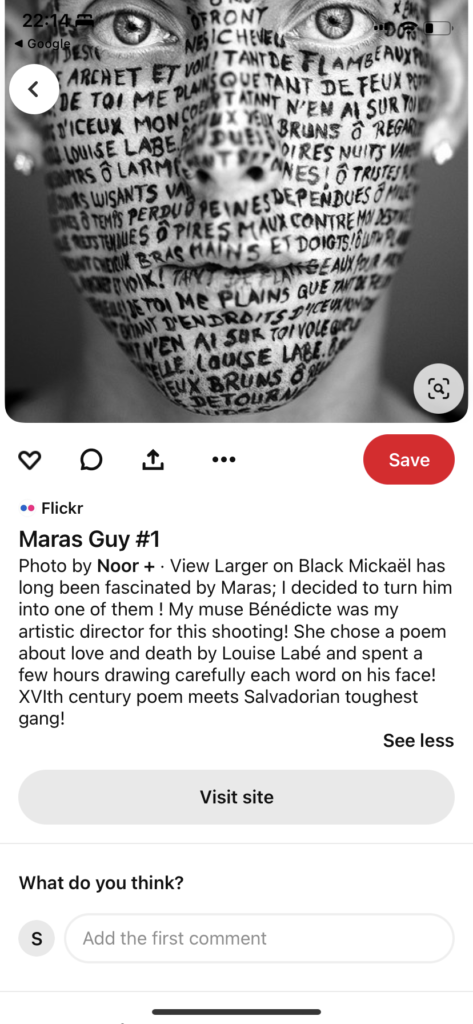Tap the back arrow button
The image size is (473, 1024).
[x=34, y=89]
